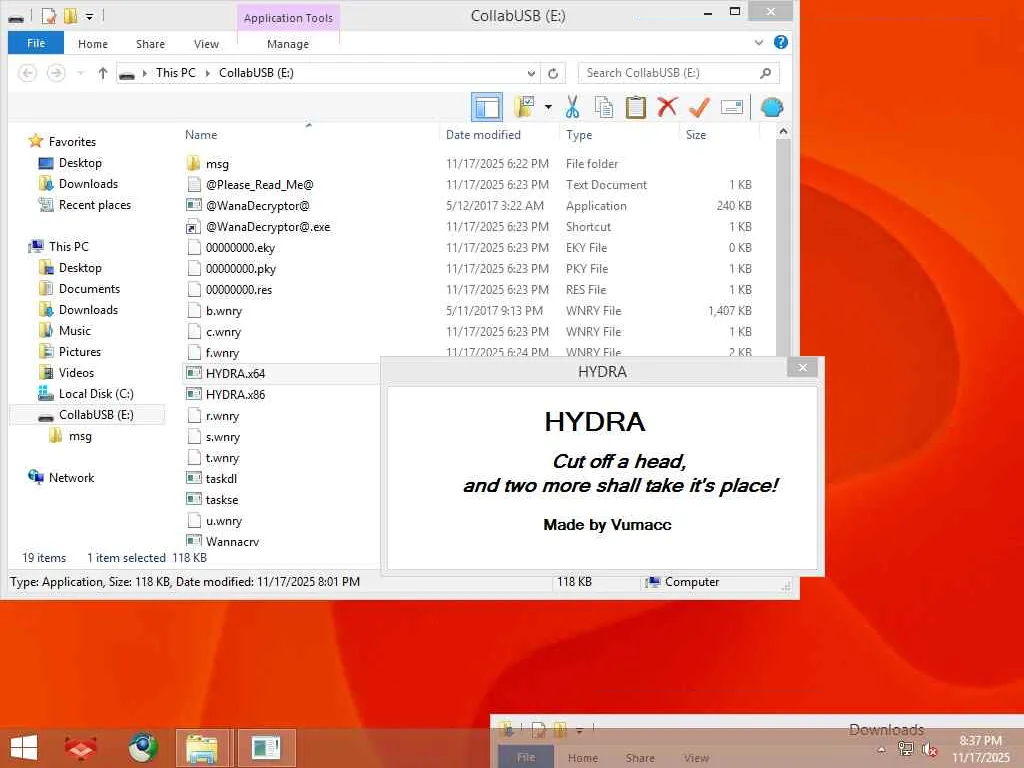Click the Help question mark icon
The width and height of the screenshot is (1024, 768).
click(x=780, y=42)
